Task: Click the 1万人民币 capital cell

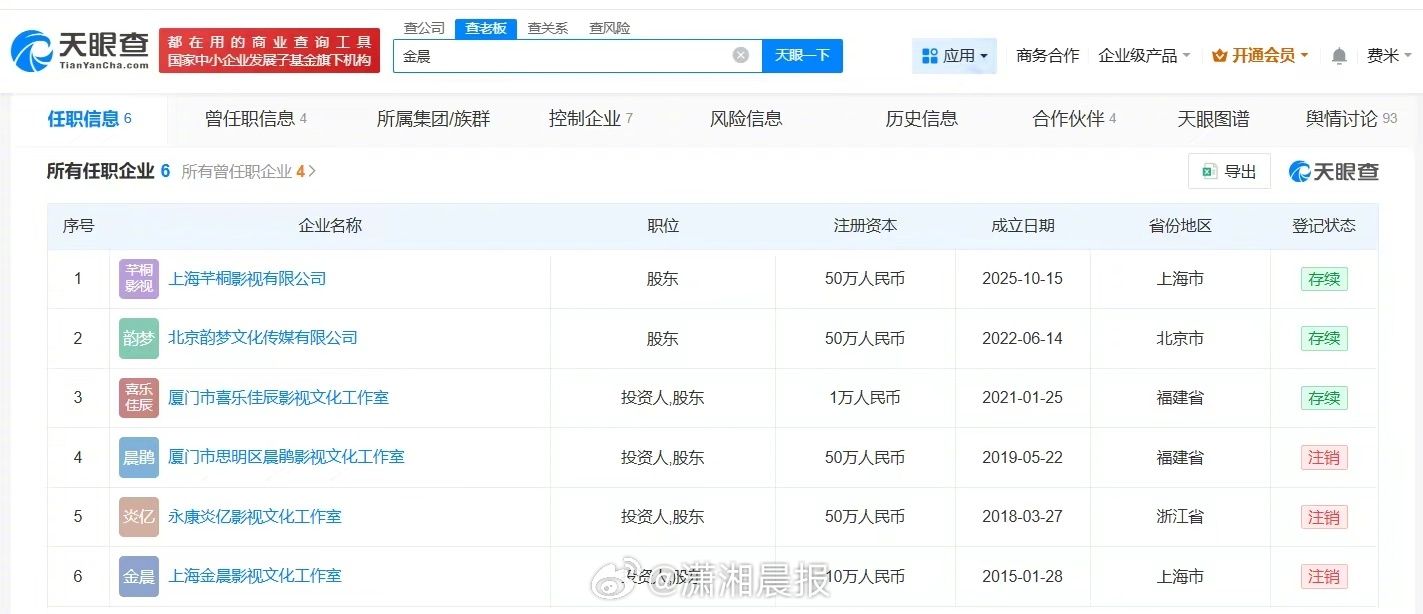Action: coord(865,398)
